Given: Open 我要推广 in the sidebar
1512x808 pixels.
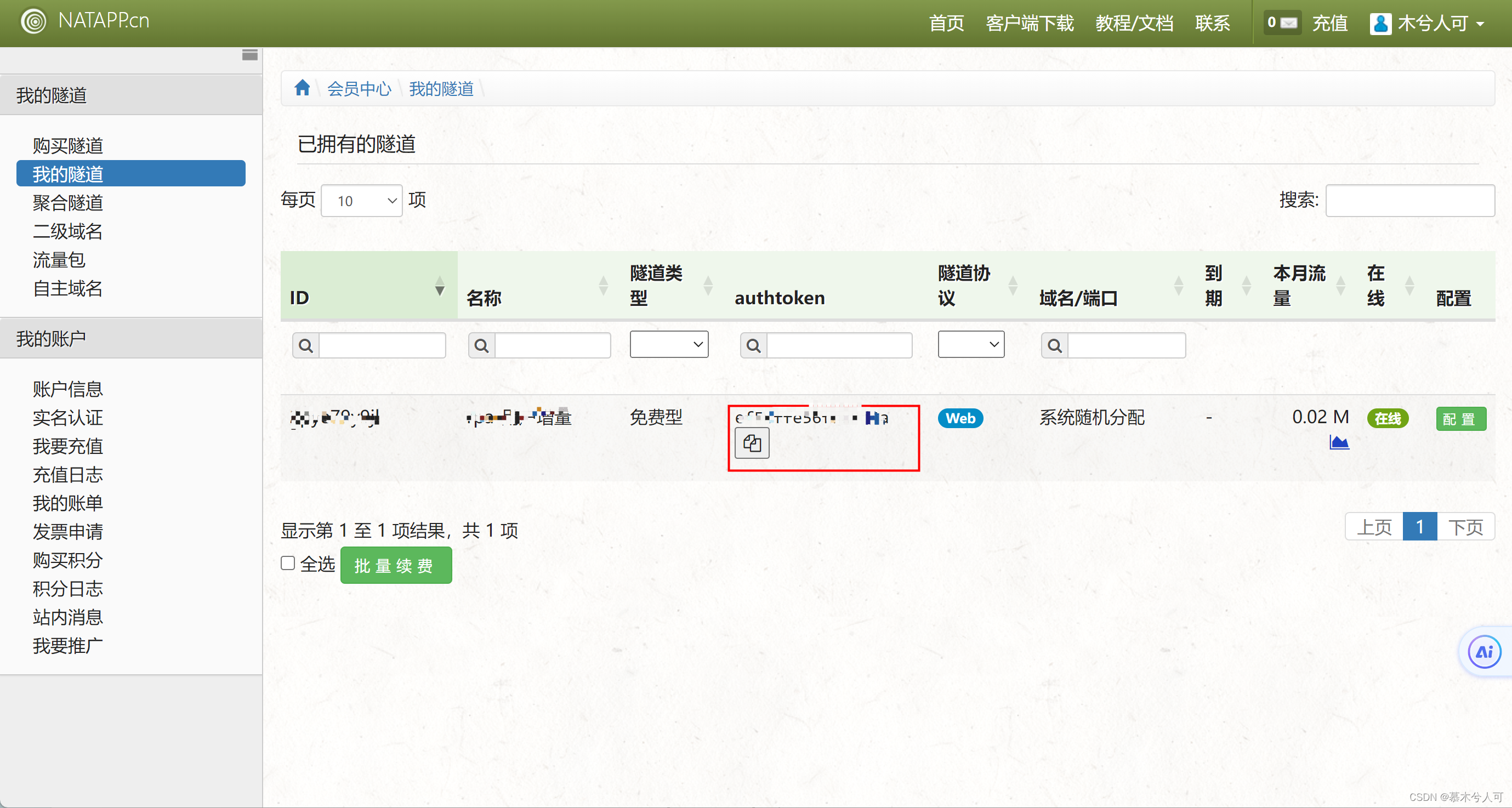Looking at the screenshot, I should click(x=67, y=645).
